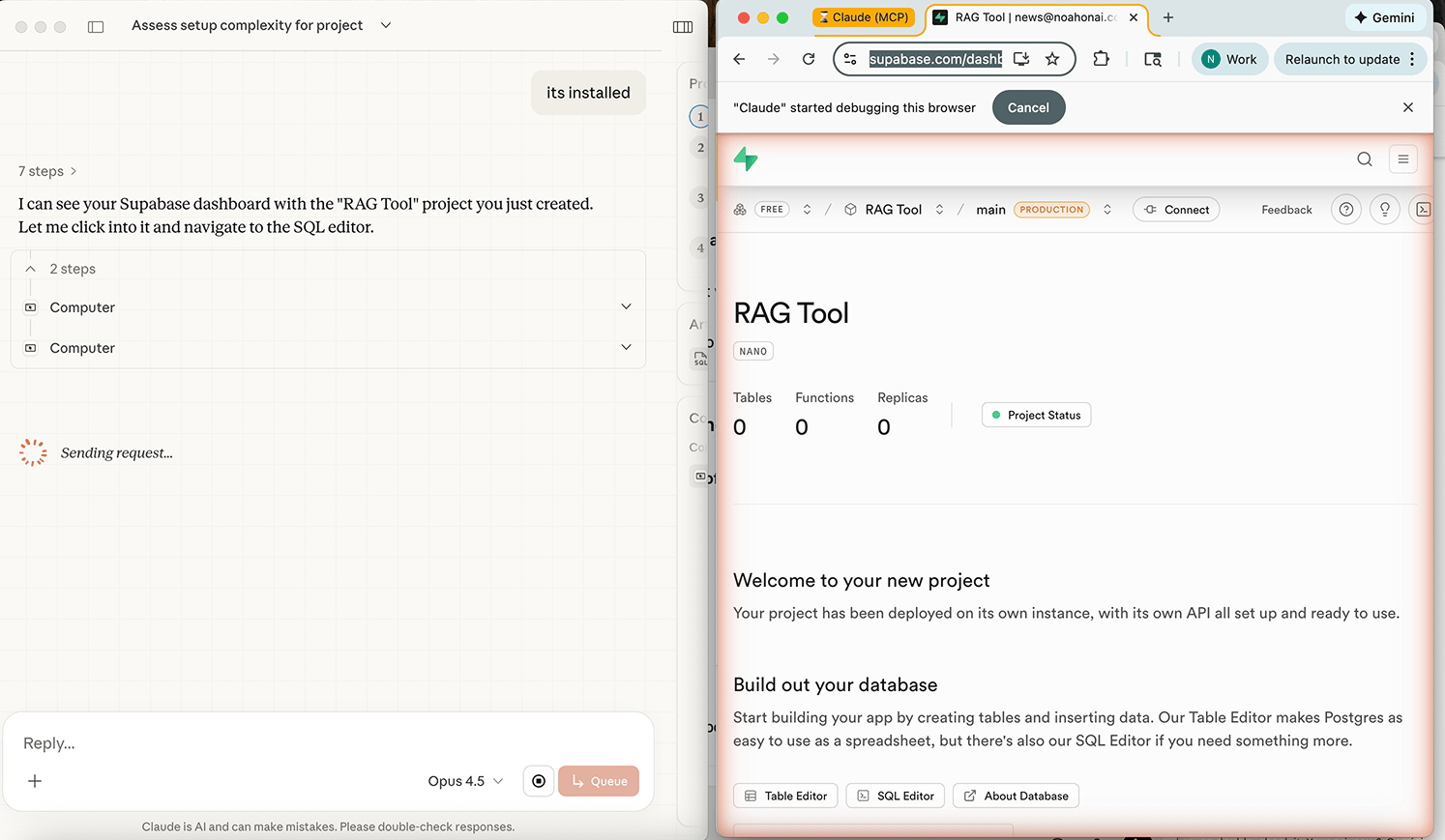Click the FREE plan badge
Viewport: 1445px width, 840px height.
tap(772, 210)
